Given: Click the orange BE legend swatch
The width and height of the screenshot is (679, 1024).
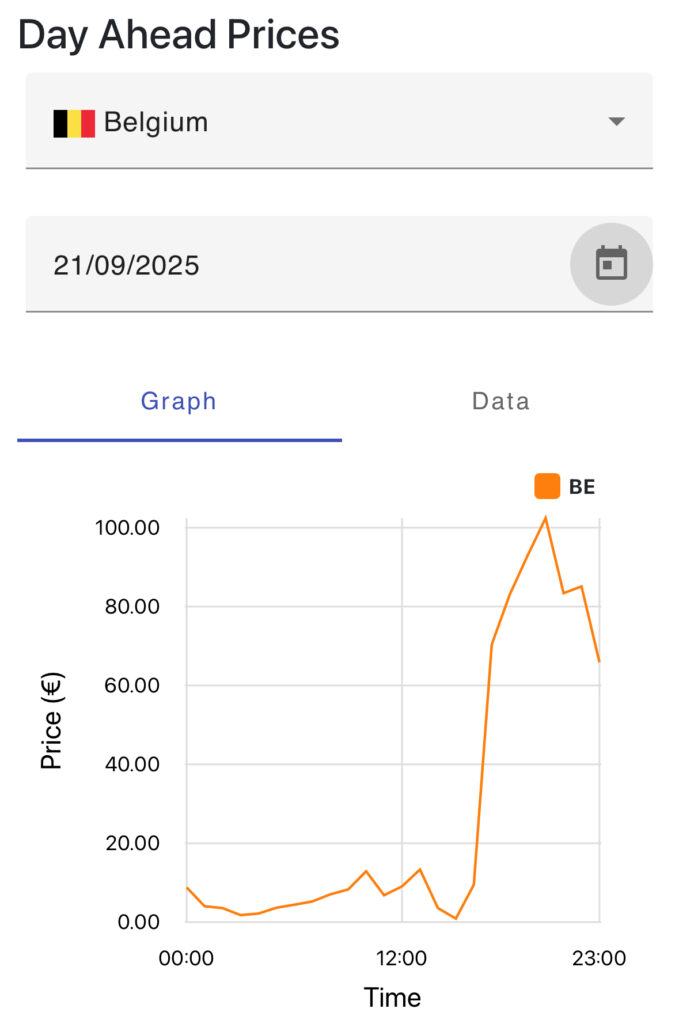Looking at the screenshot, I should (547, 487).
